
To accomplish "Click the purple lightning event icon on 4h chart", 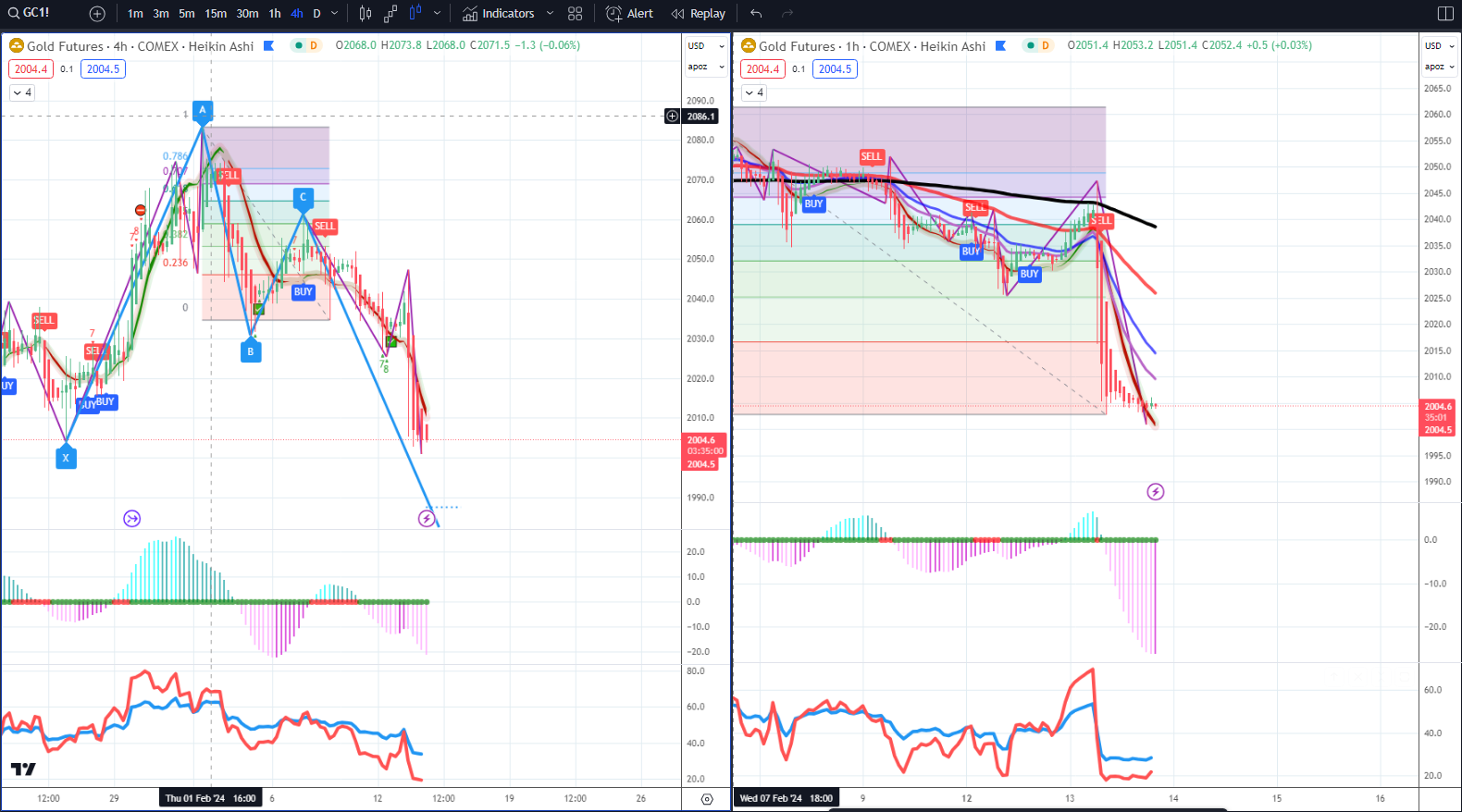I will 427,519.
